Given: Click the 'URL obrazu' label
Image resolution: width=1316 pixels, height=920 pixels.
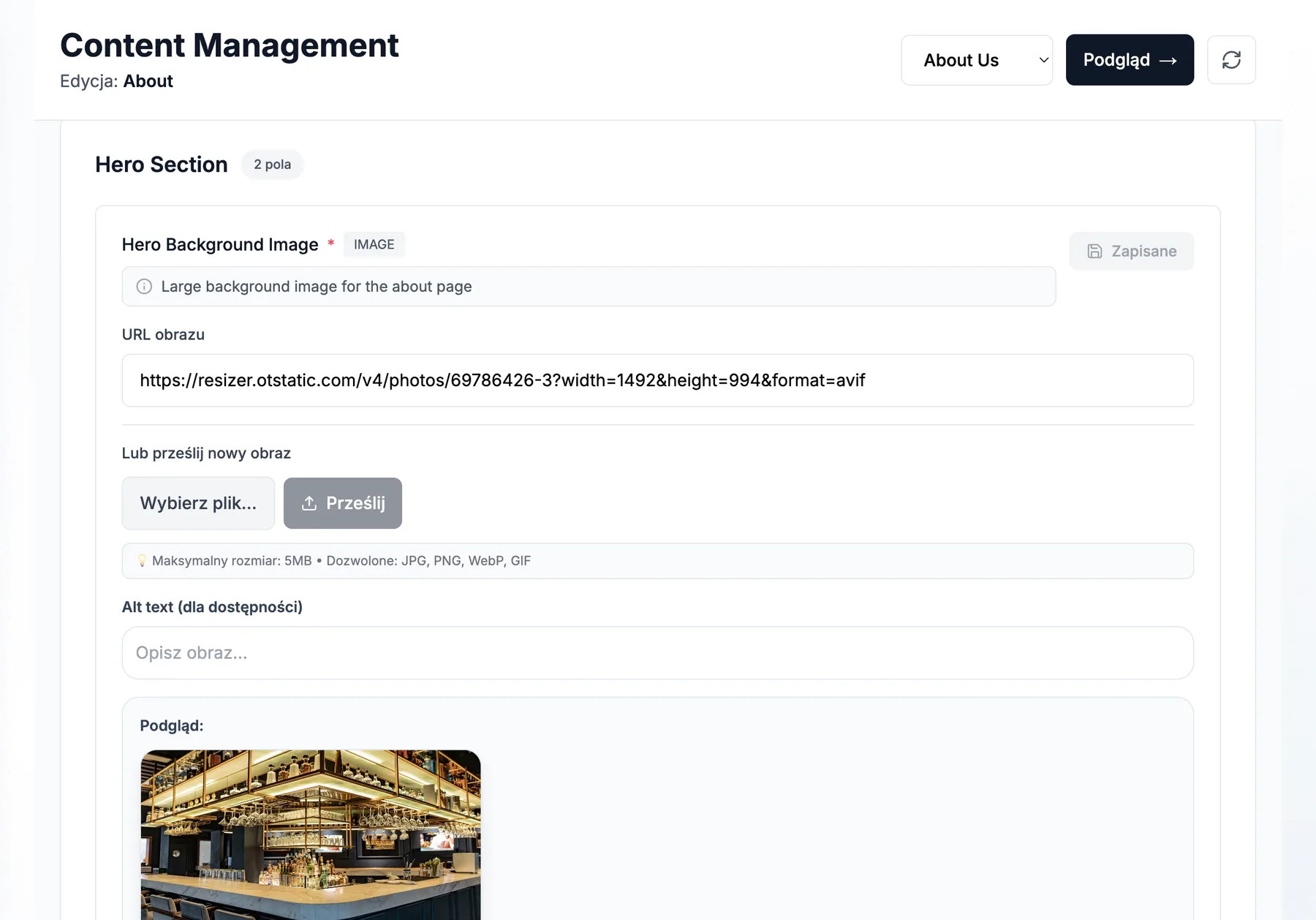Looking at the screenshot, I should pos(163,335).
